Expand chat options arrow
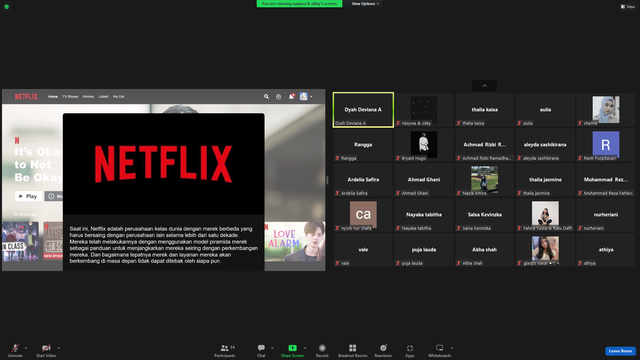This screenshot has width=640, height=360. pyautogui.click(x=272, y=348)
